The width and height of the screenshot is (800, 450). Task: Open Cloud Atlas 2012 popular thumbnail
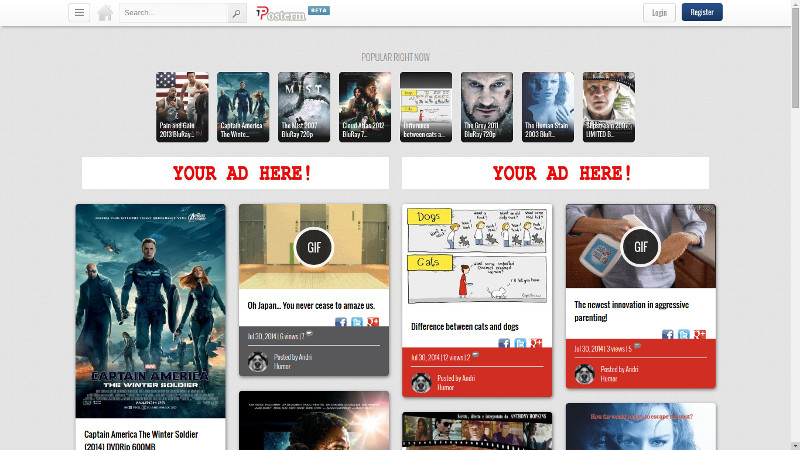[365, 107]
